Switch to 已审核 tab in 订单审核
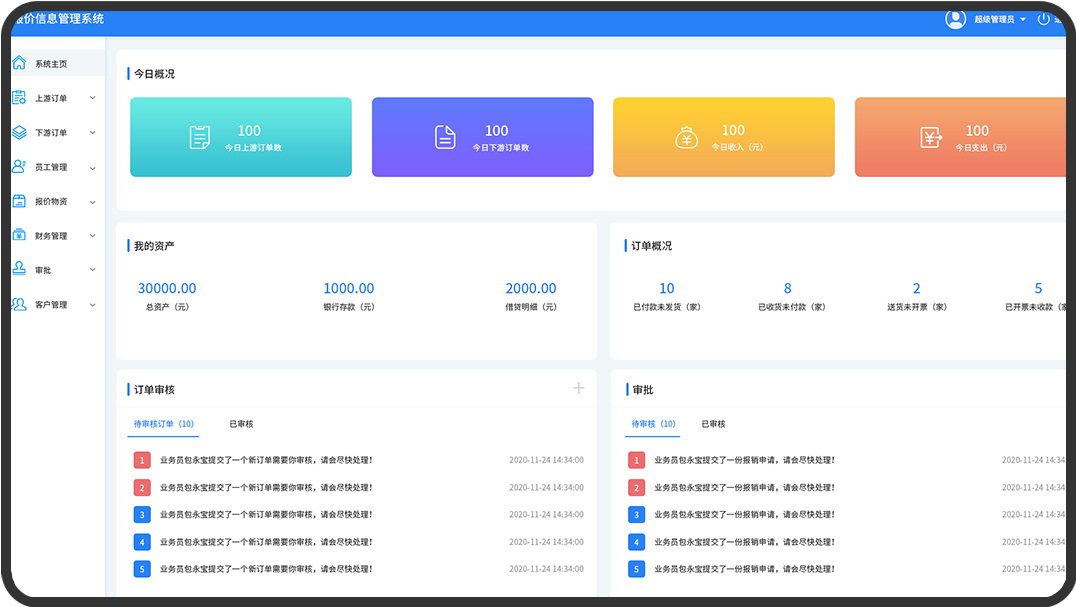 point(241,424)
